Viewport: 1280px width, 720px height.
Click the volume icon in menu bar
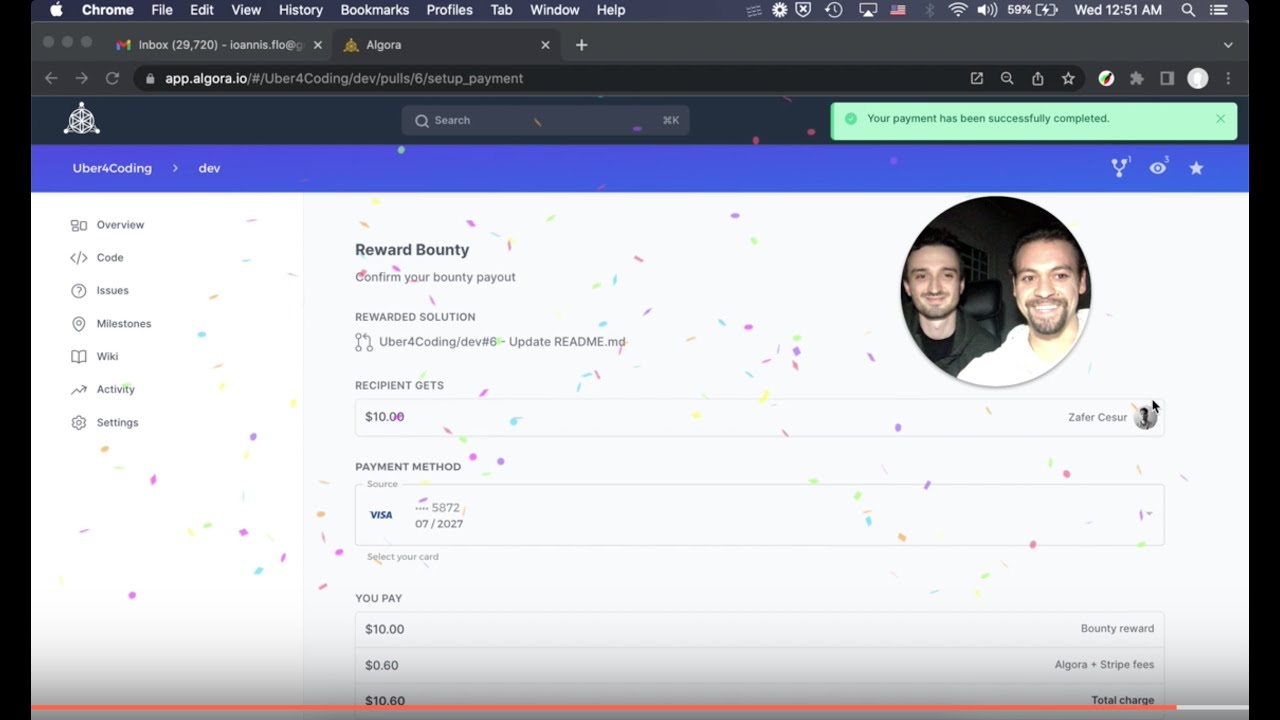[x=987, y=10]
